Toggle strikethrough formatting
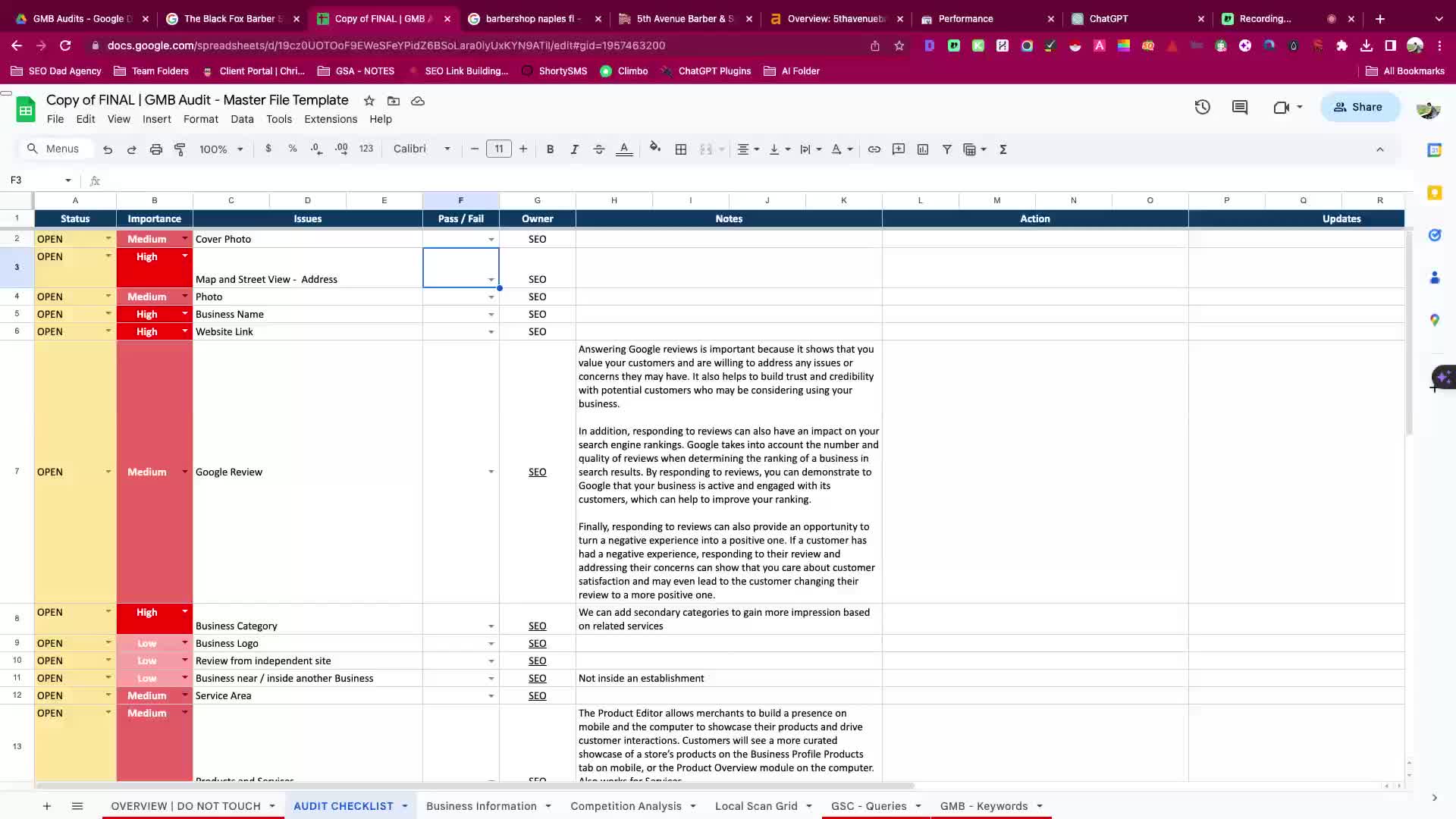 tap(598, 149)
